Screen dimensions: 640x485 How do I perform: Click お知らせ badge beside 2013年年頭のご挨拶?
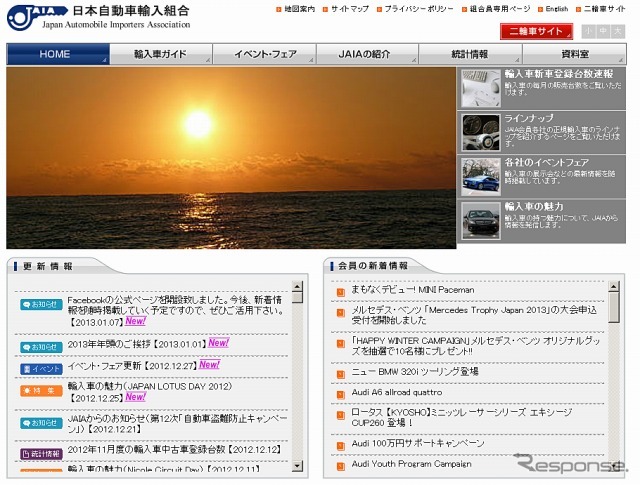coord(41,347)
